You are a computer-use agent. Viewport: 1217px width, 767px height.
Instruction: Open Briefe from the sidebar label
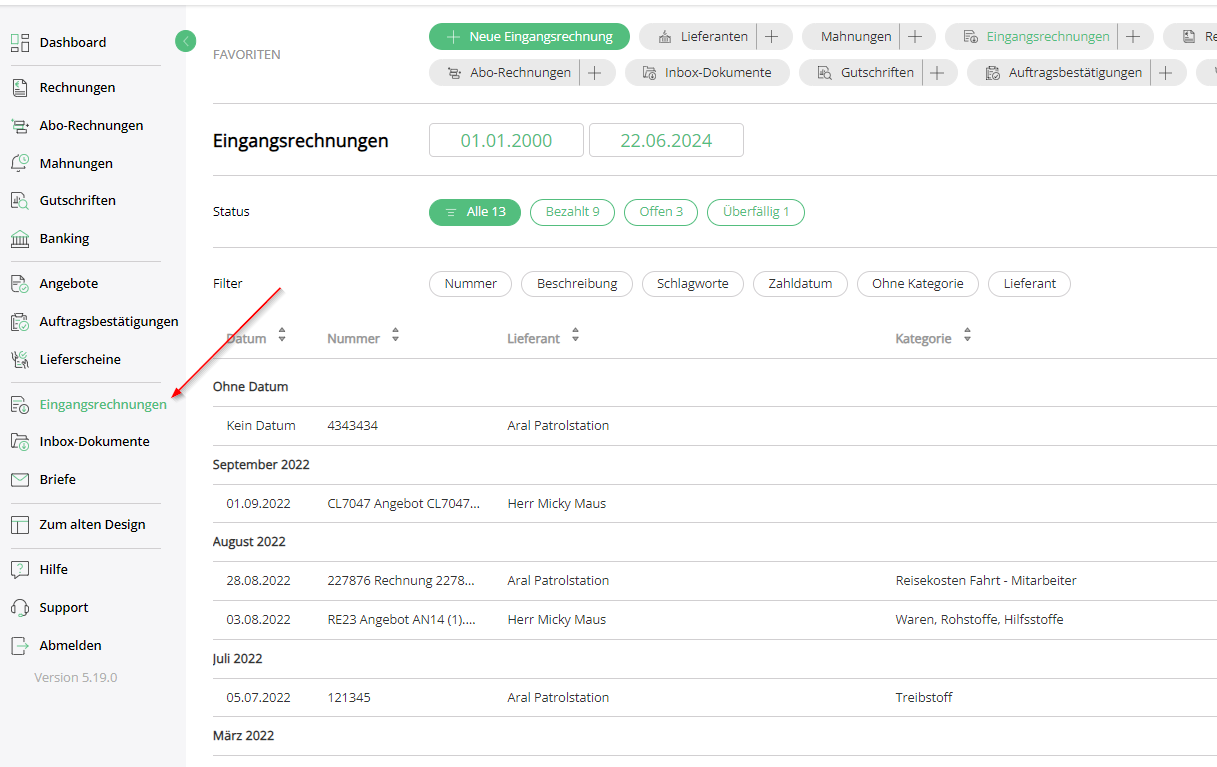click(x=58, y=479)
